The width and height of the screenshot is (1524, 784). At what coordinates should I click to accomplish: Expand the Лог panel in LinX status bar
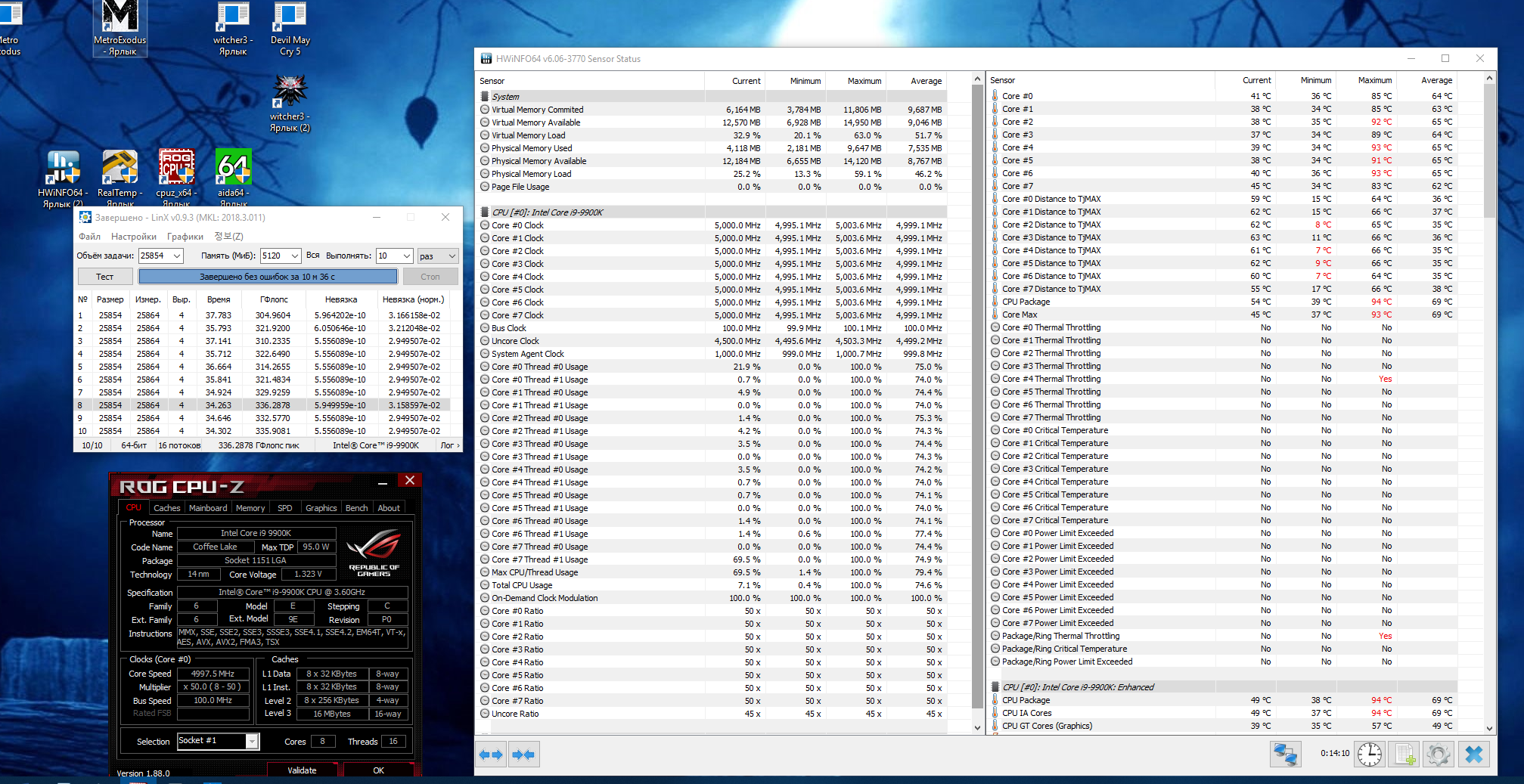(450, 445)
